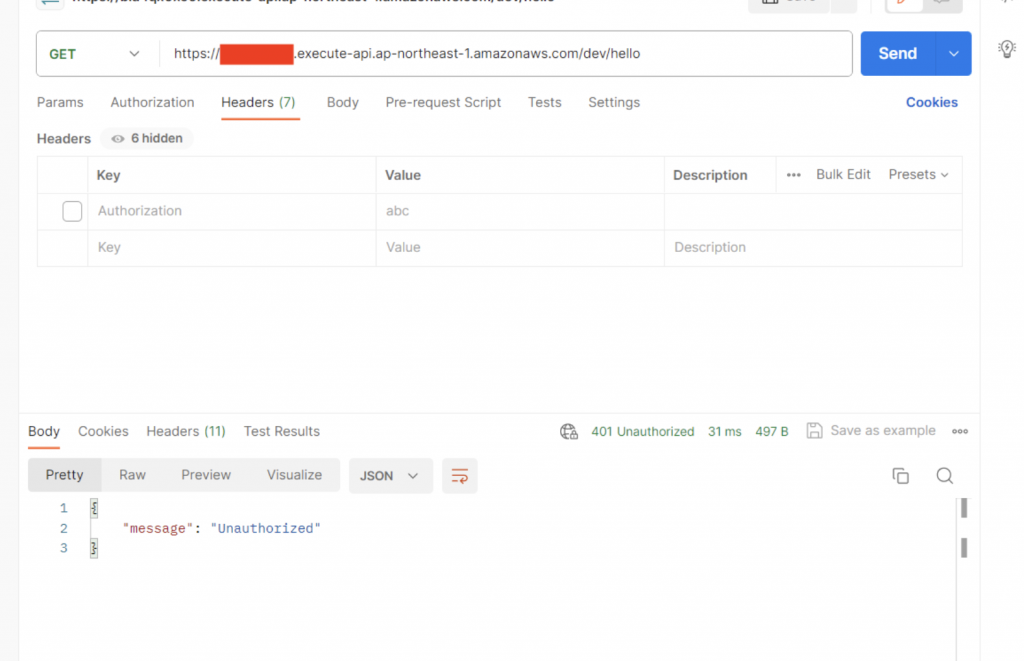
Task: Open the Test Results tab
Action: 281,431
